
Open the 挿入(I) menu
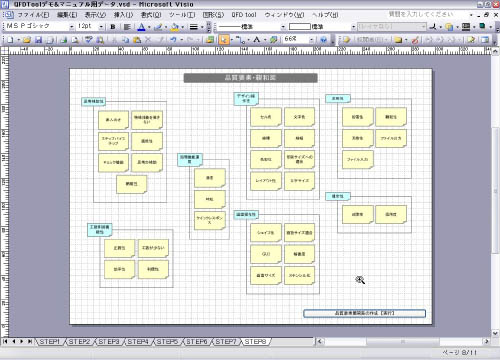point(123,15)
